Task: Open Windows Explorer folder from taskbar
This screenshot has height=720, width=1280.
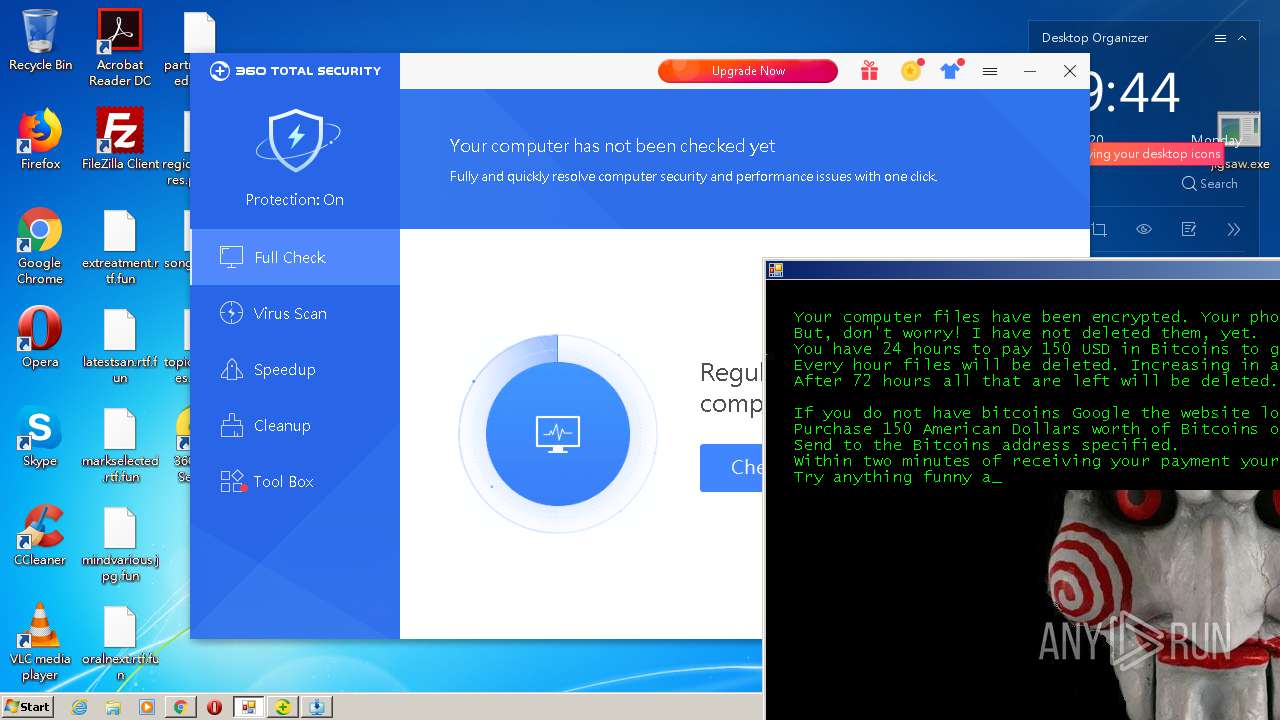Action: point(113,707)
